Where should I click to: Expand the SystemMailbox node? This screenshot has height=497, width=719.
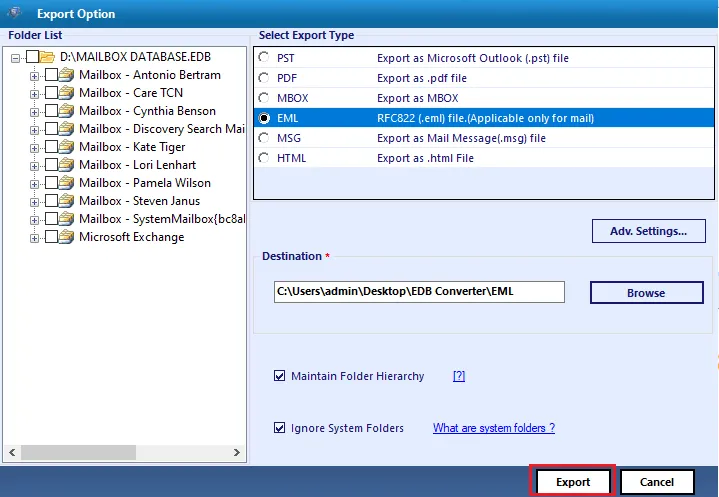point(34,220)
